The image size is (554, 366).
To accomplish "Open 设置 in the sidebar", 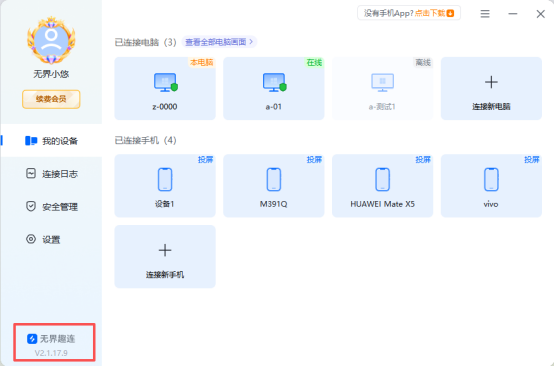I will pos(51,239).
